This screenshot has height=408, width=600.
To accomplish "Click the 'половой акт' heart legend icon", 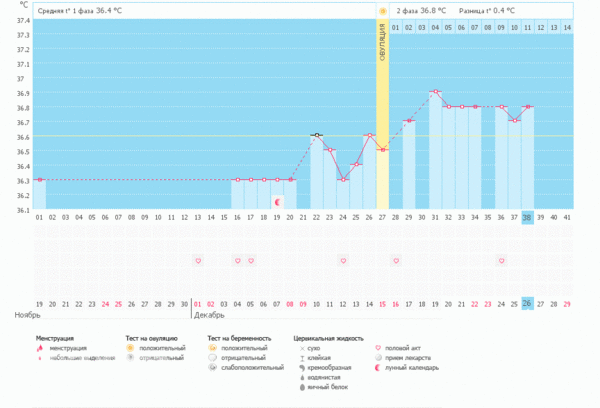I will (377, 348).
